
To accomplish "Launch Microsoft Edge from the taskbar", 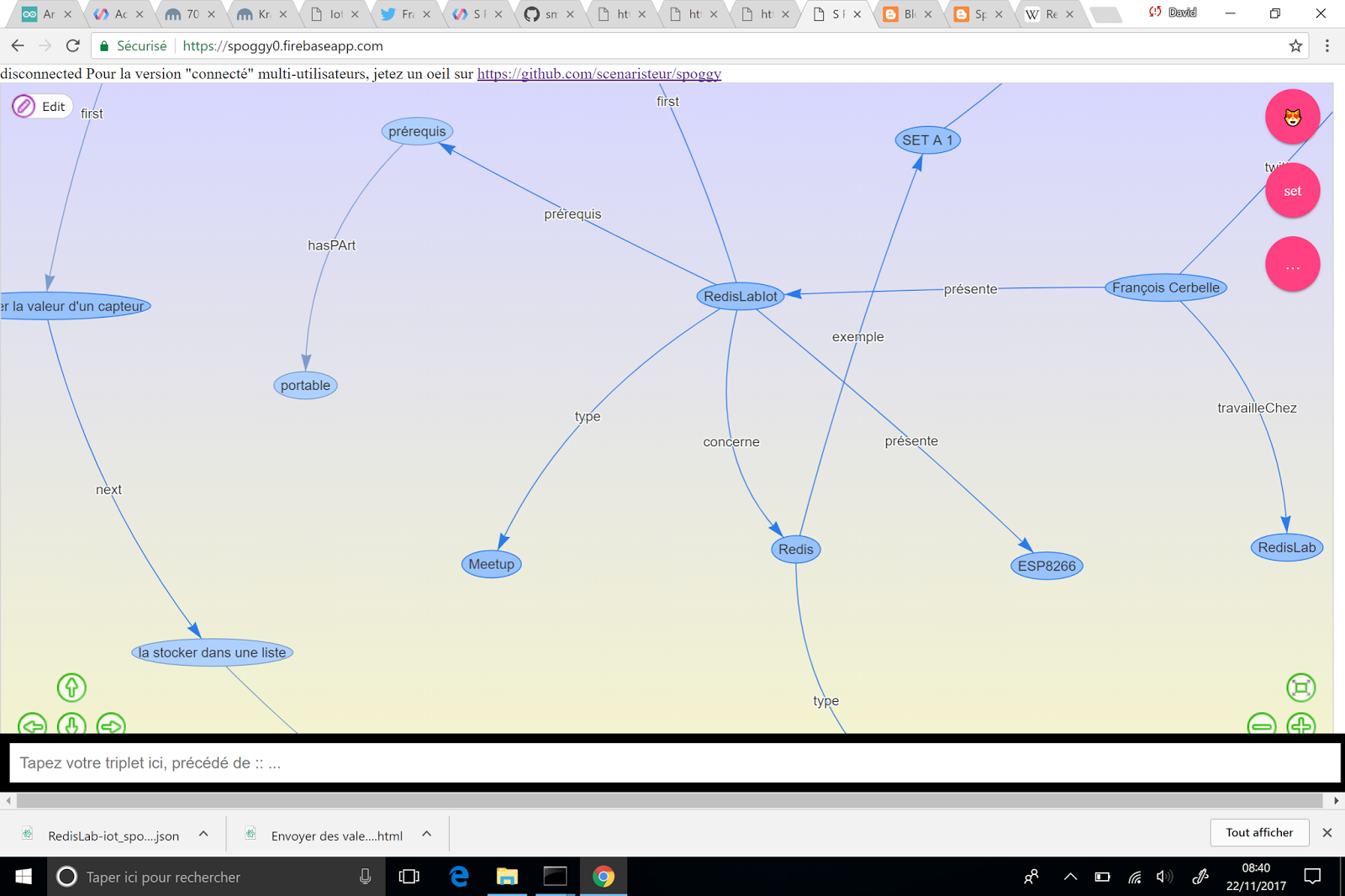I will click(x=459, y=877).
